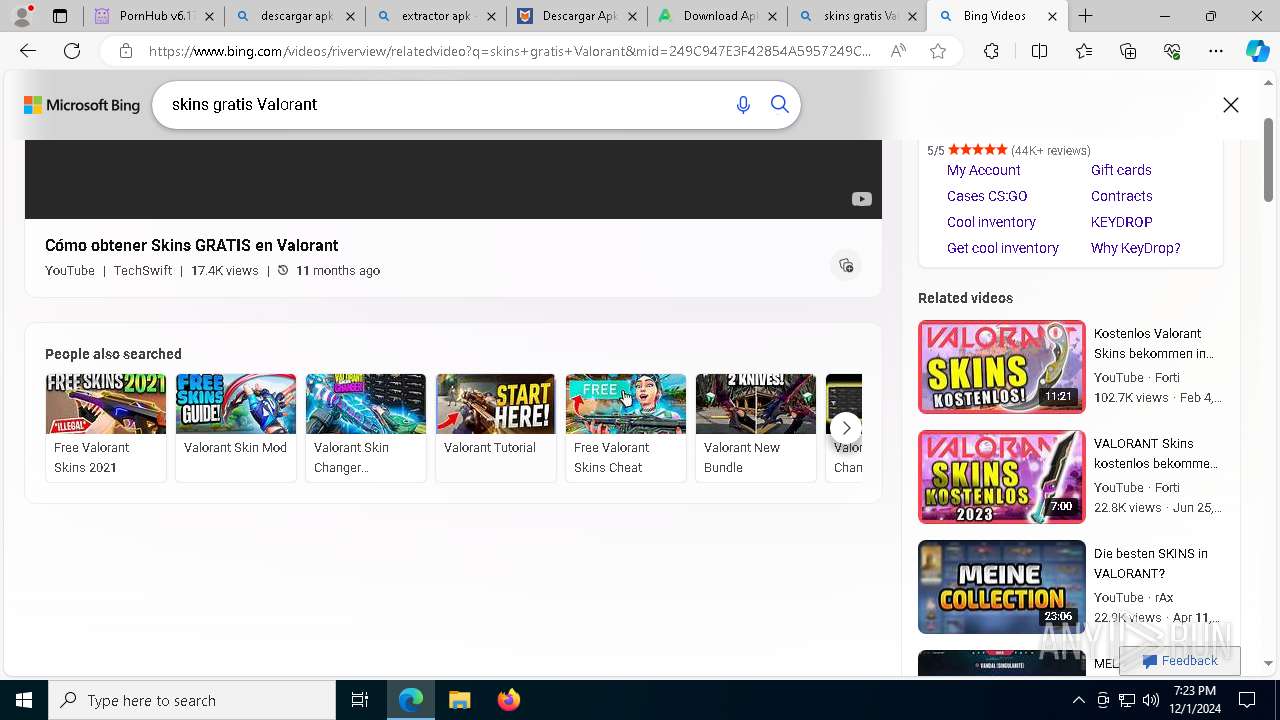This screenshot has width=1280, height=720.
Task: Open the Cases CS:GO link
Action: point(987,196)
